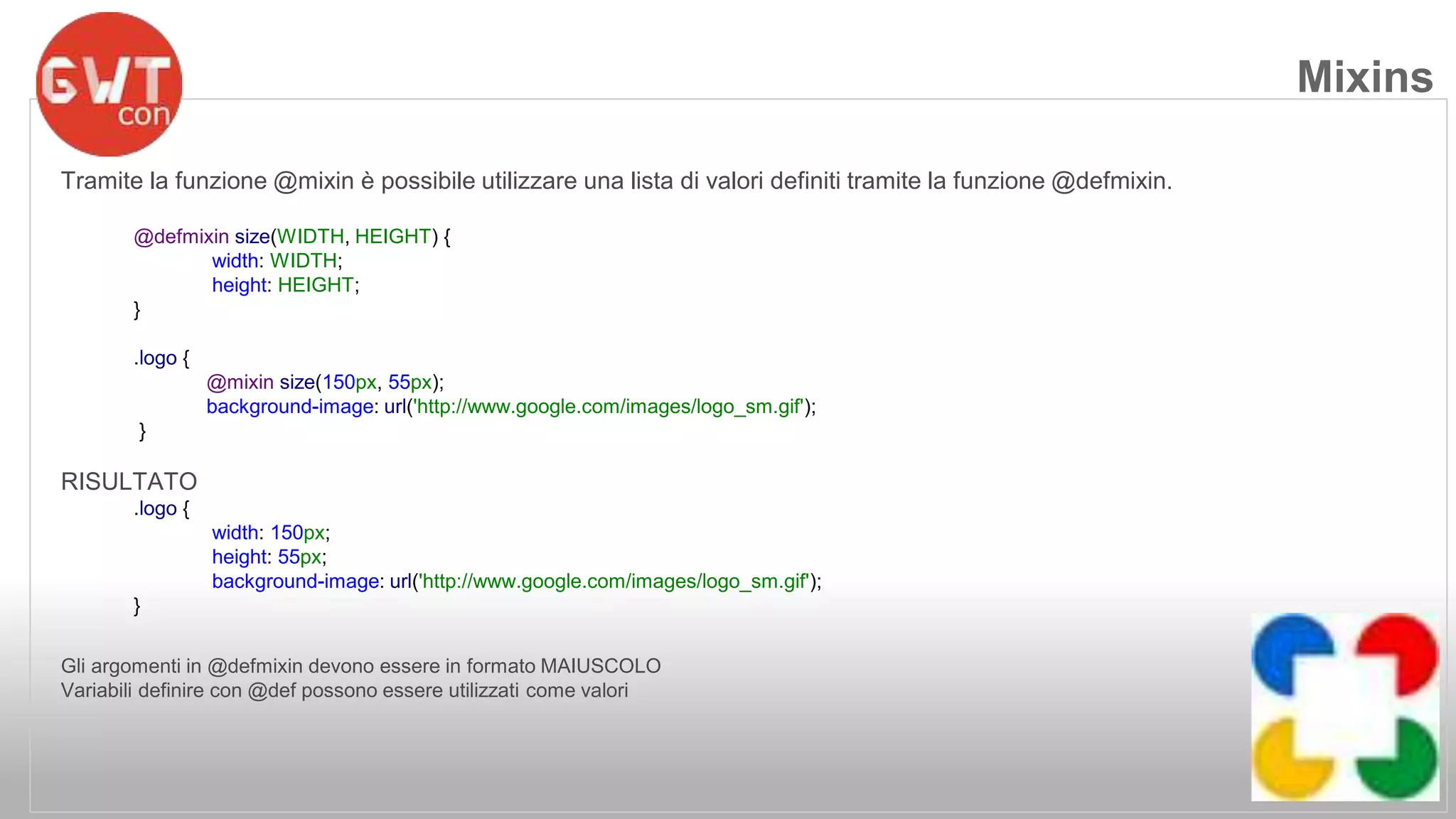Image resolution: width=1456 pixels, height=819 pixels.
Task: Click the RISULTATO heading
Action: [x=129, y=481]
